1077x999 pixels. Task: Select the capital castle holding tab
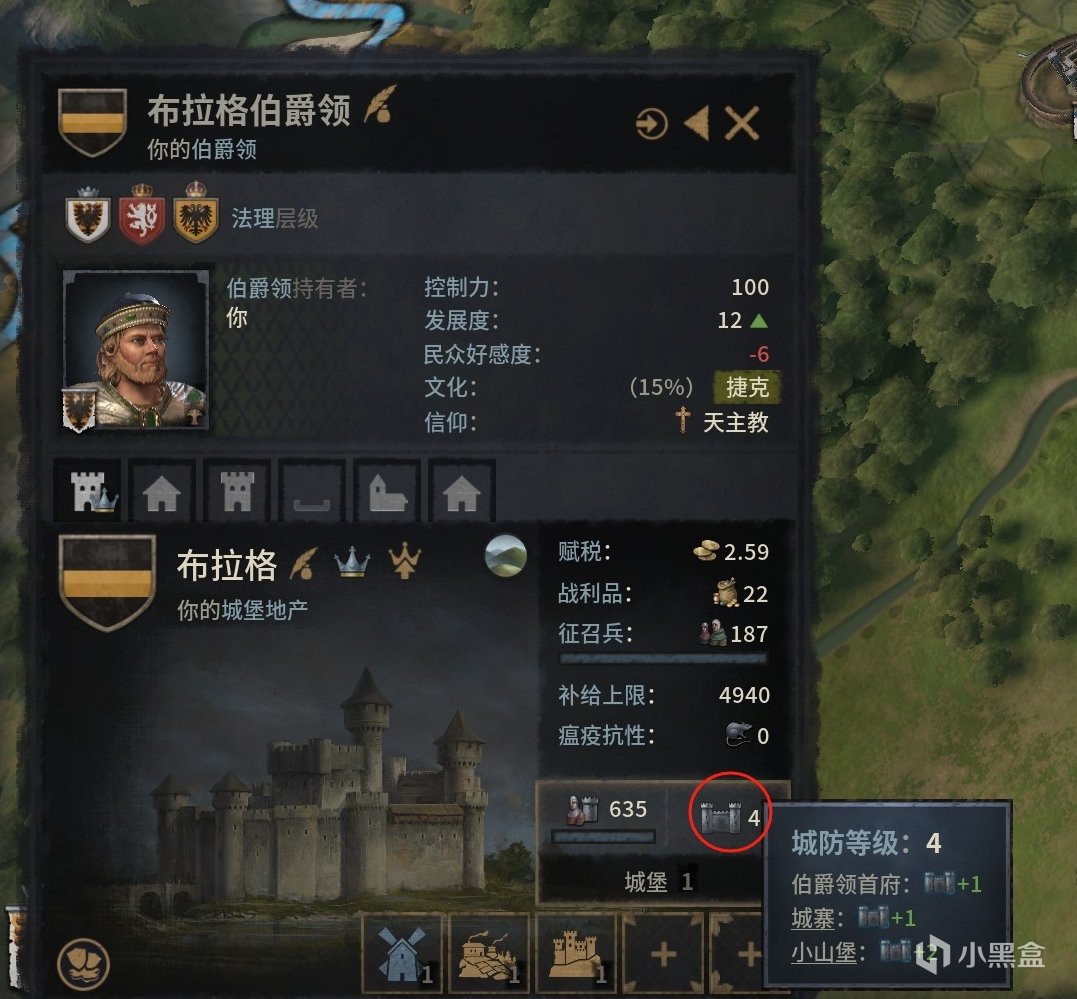(89, 491)
